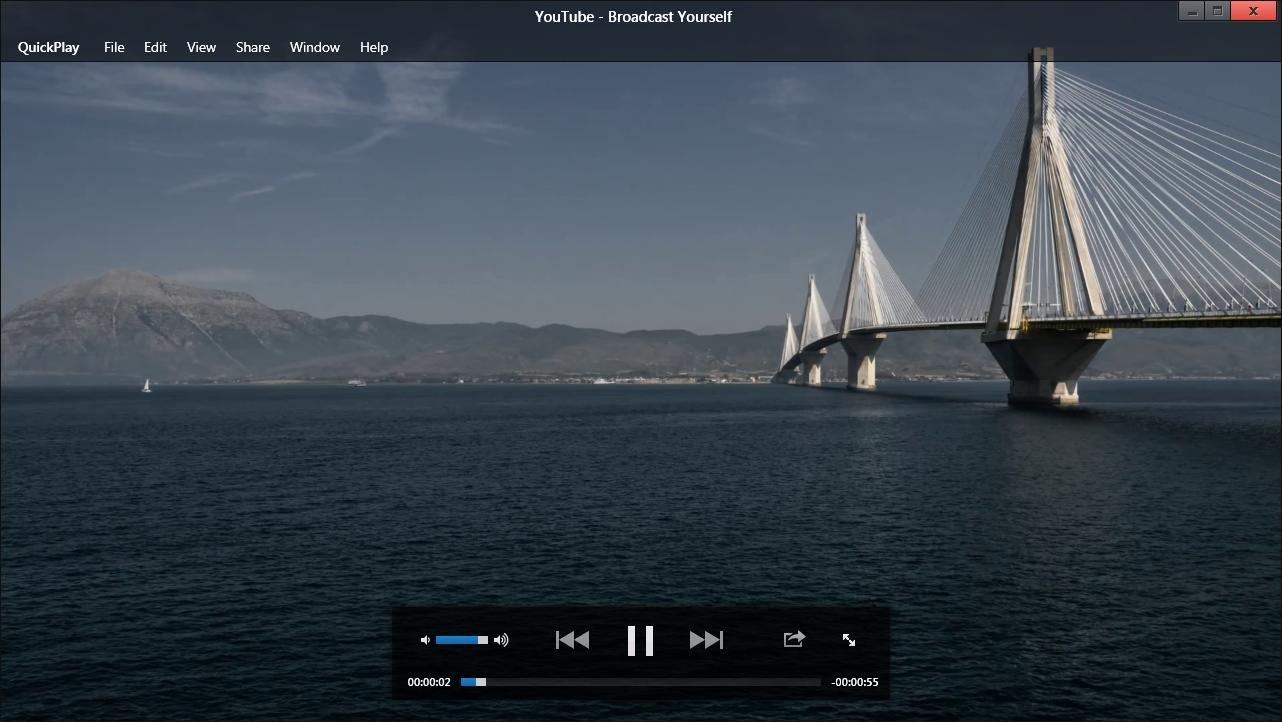Viewport: 1282px width, 722px height.
Task: Adjust the volume slider handle
Action: pyautogui.click(x=483, y=640)
